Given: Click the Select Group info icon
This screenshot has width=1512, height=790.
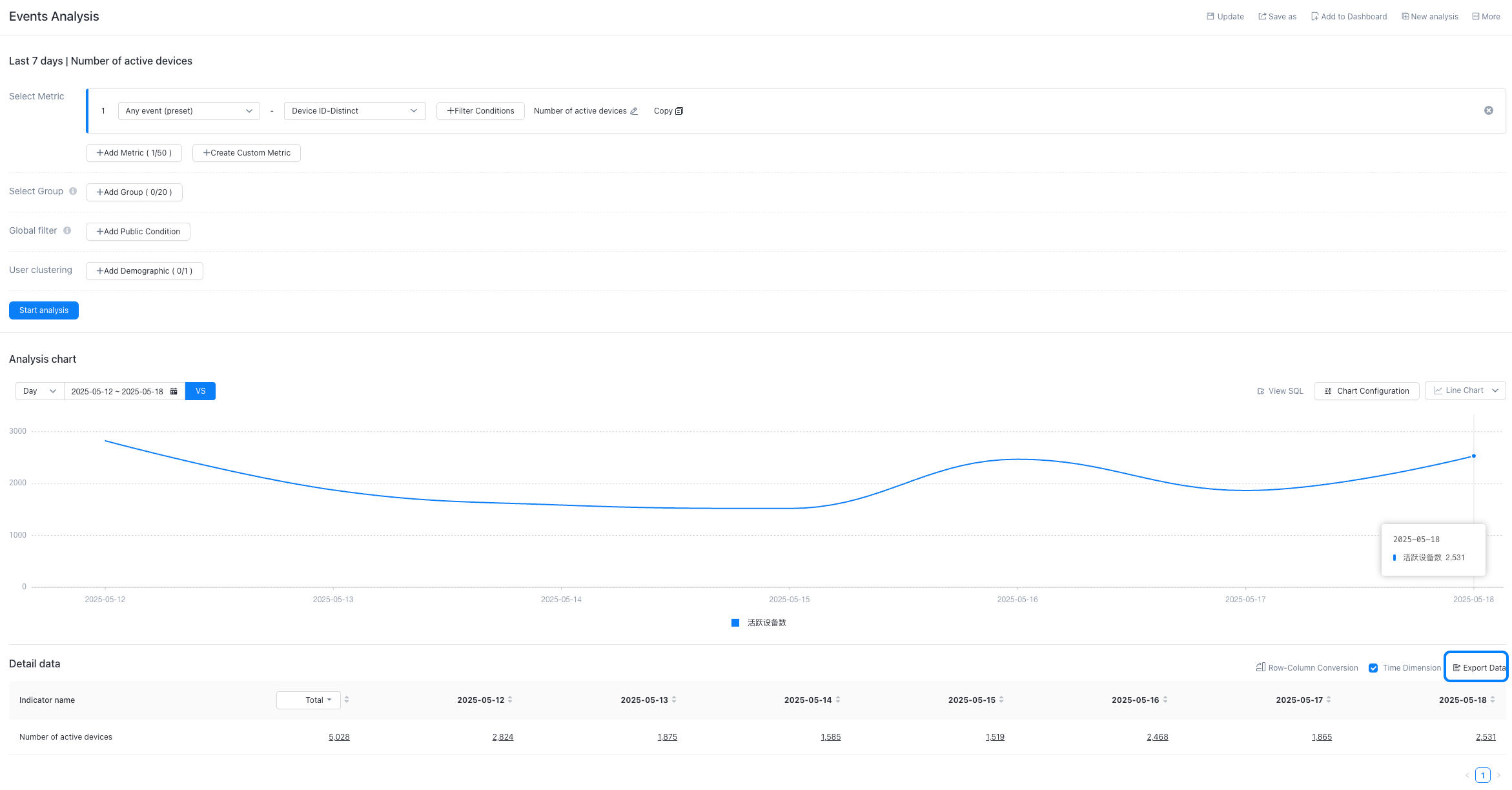Looking at the screenshot, I should click(x=73, y=191).
